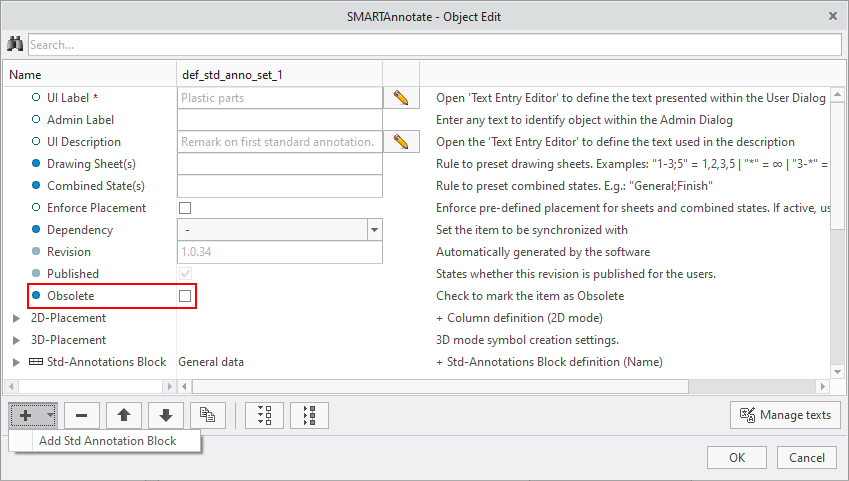Click left arrow of Name column scrollbar
This screenshot has height=481, width=849.
(11, 386)
